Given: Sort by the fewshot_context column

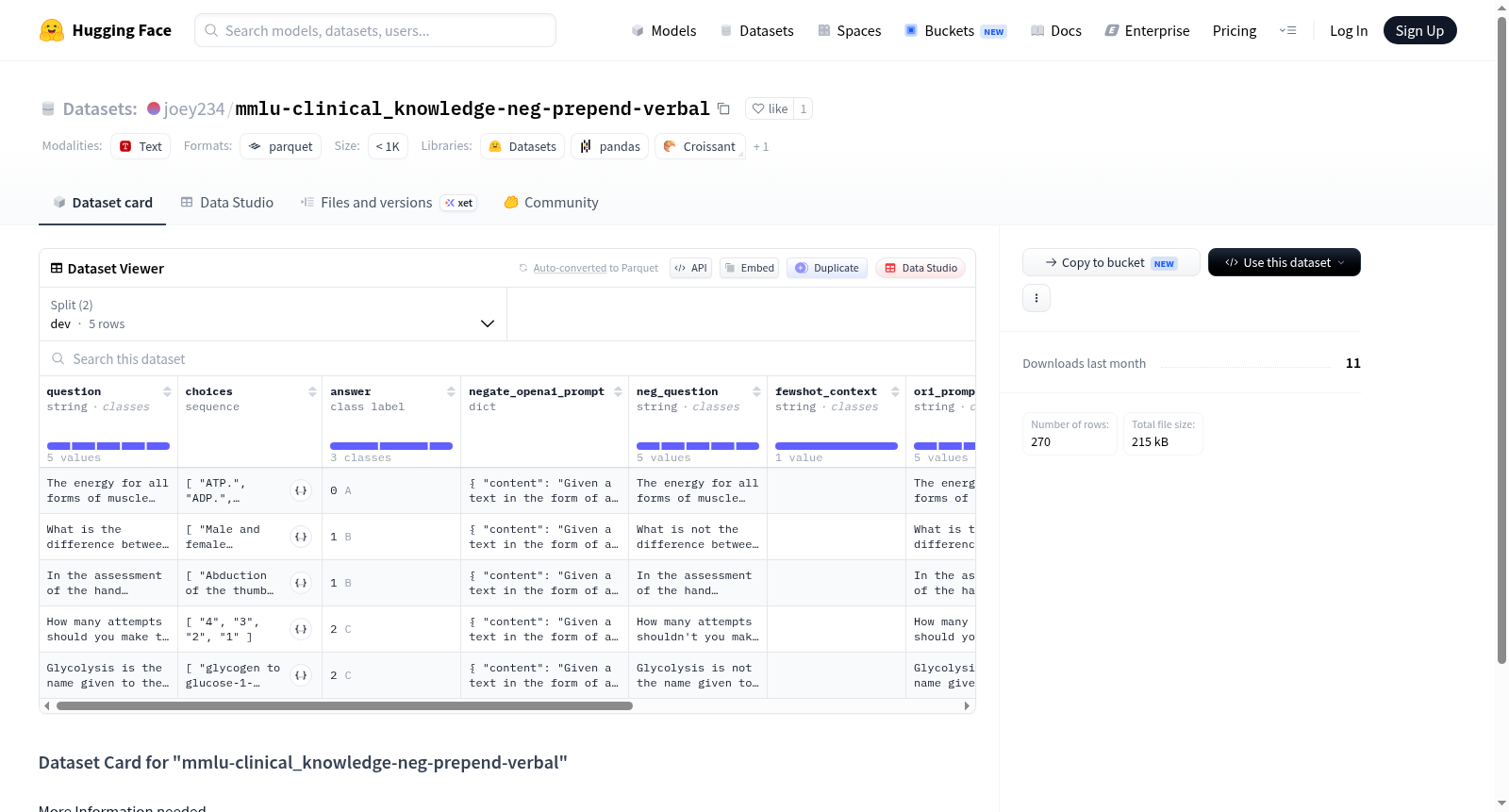Looking at the screenshot, I should click(895, 391).
